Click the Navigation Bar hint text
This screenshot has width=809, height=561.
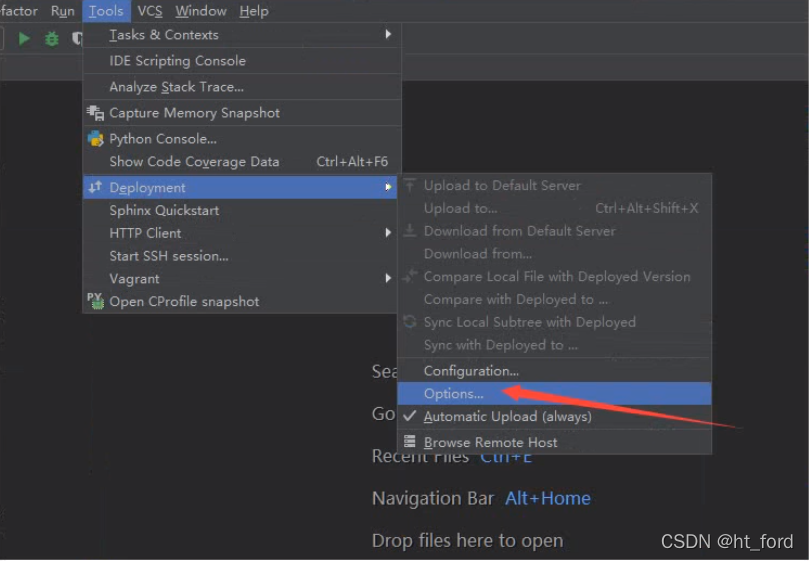click(433, 498)
